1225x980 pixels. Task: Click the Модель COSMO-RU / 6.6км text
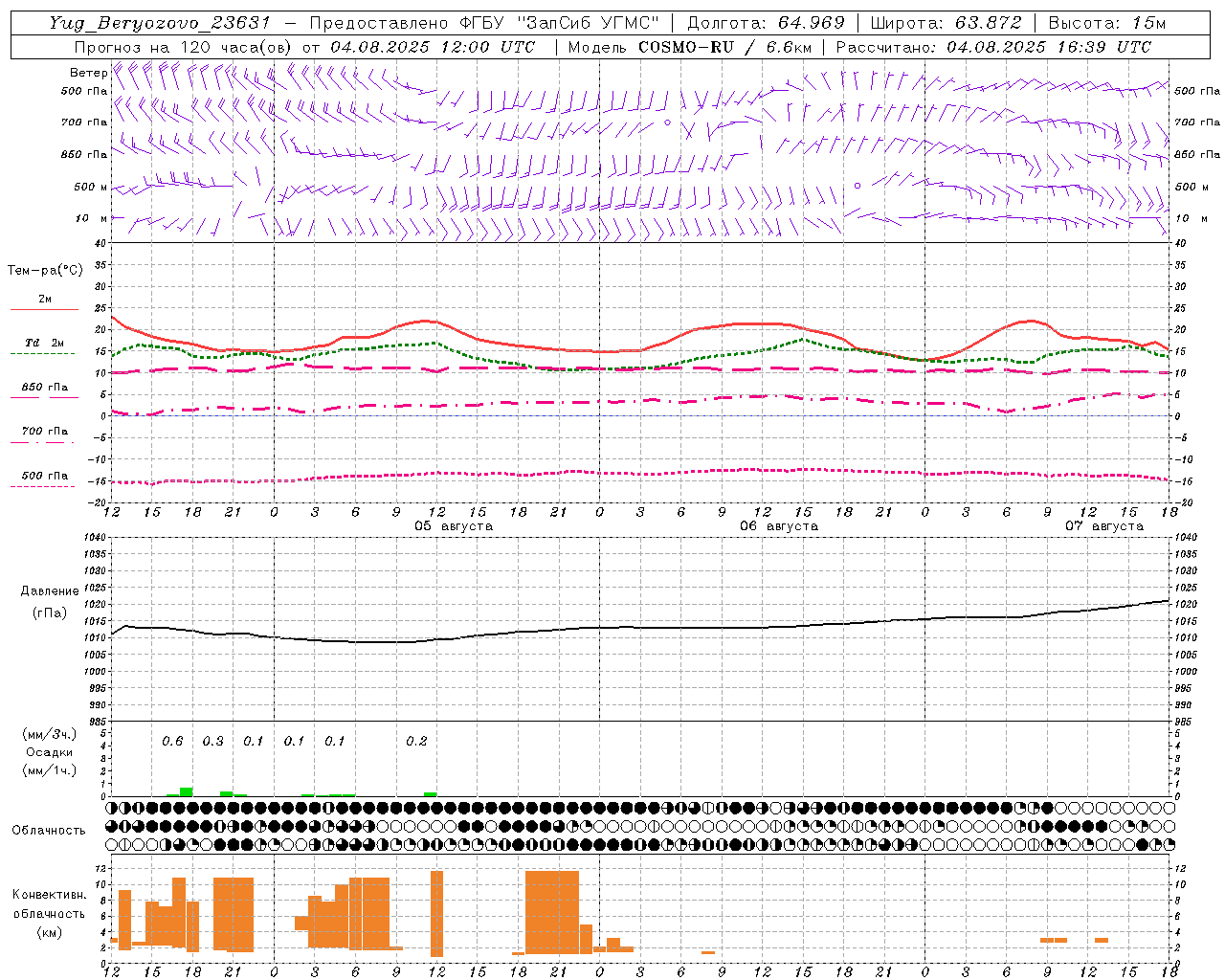[x=690, y=47]
